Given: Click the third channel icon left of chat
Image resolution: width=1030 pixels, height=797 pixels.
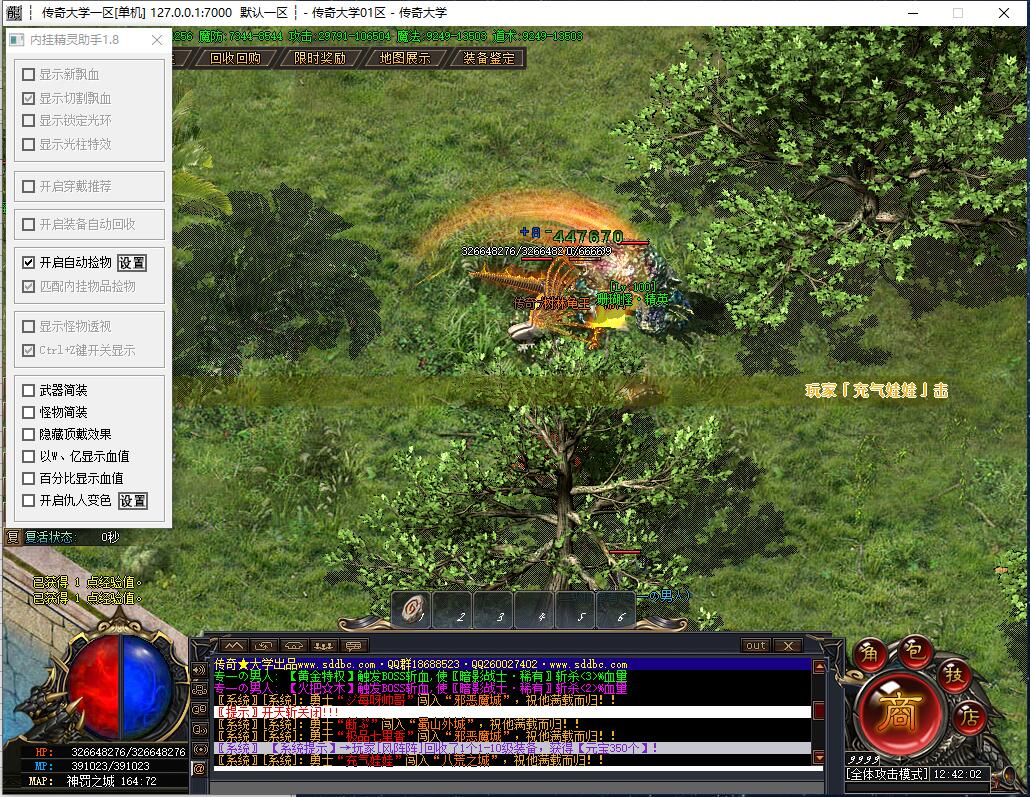Looking at the screenshot, I should click(199, 710).
